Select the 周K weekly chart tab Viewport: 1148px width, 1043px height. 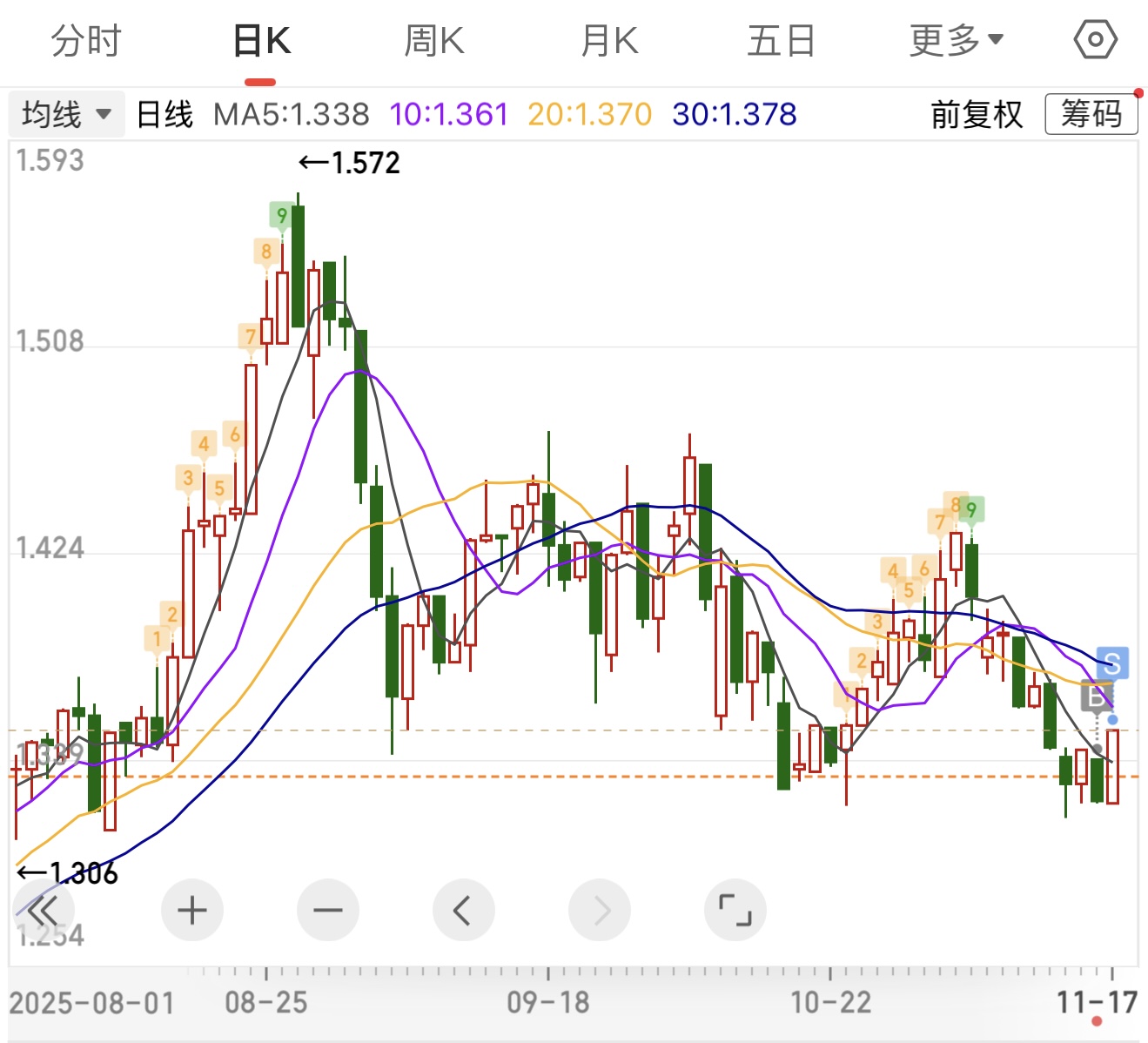click(x=434, y=41)
